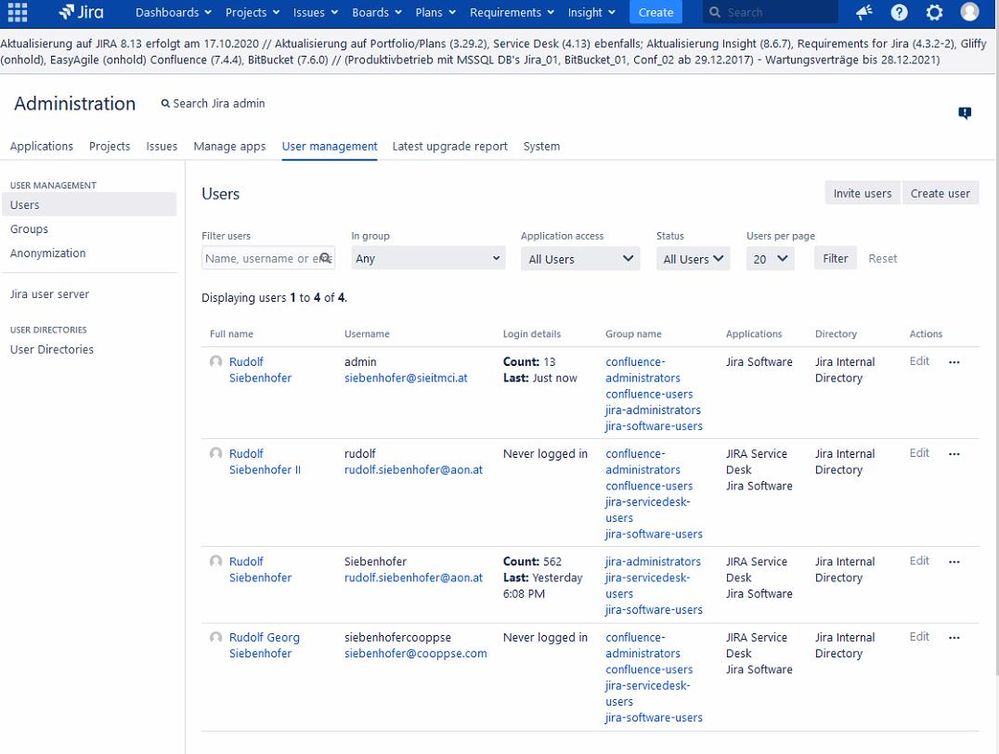The height and width of the screenshot is (754, 999).
Task: Click the blue feedback comment icon
Action: [965, 113]
